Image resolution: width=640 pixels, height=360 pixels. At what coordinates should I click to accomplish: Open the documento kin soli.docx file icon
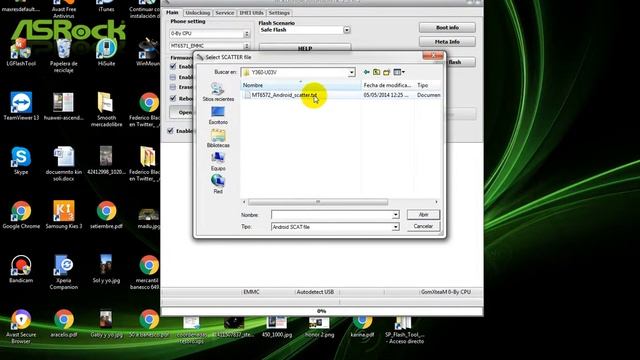(x=64, y=164)
